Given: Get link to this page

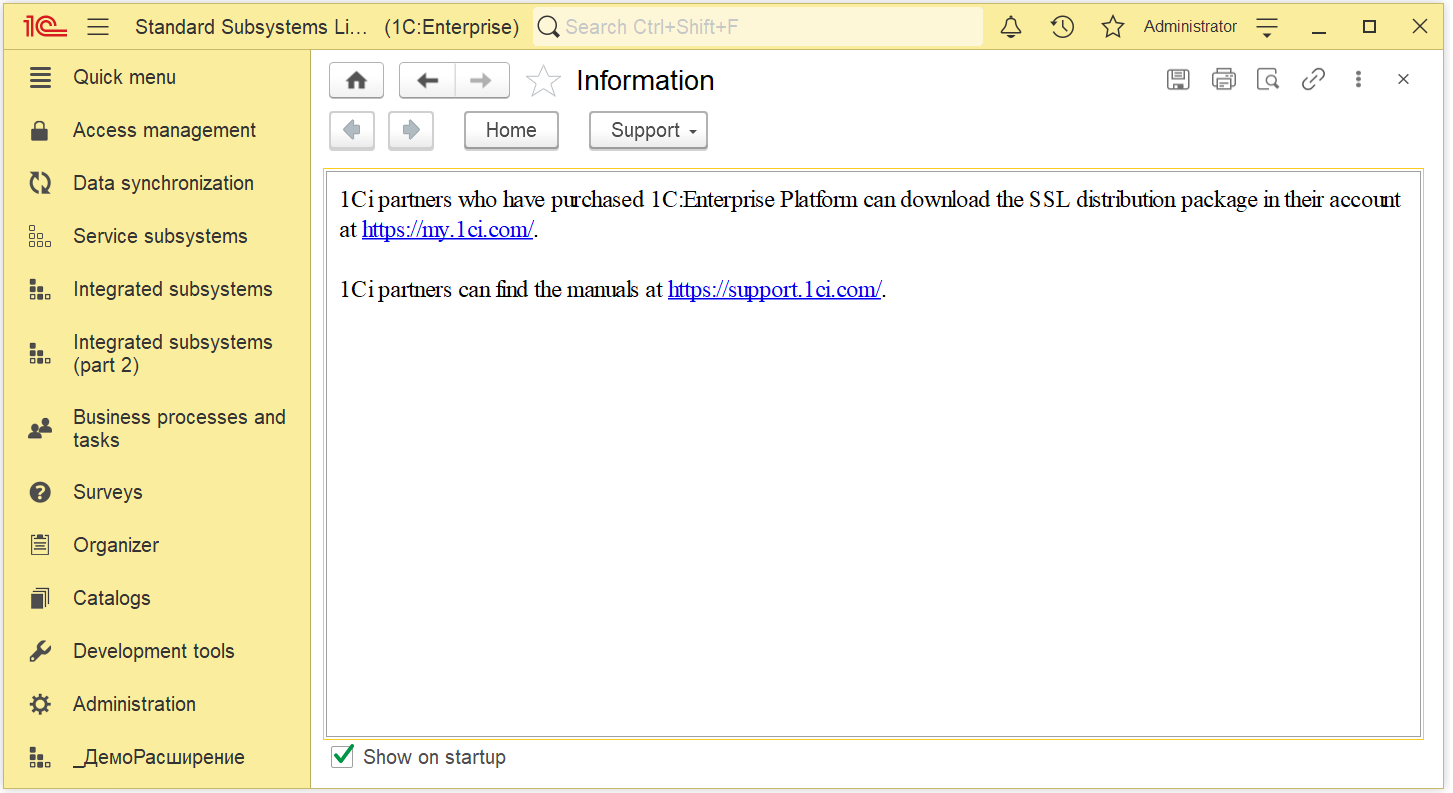Looking at the screenshot, I should (x=1313, y=79).
